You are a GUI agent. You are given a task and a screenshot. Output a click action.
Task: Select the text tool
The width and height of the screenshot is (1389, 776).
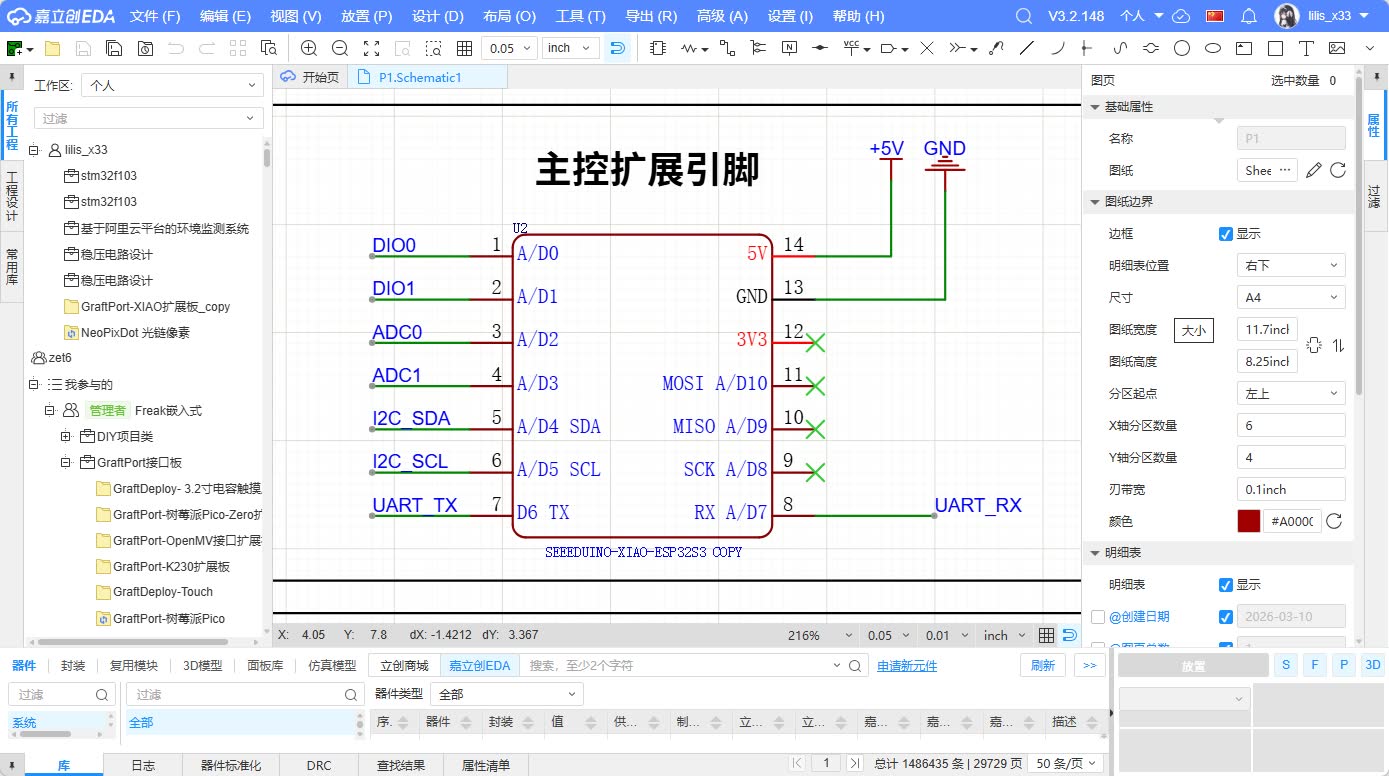tap(1305, 48)
